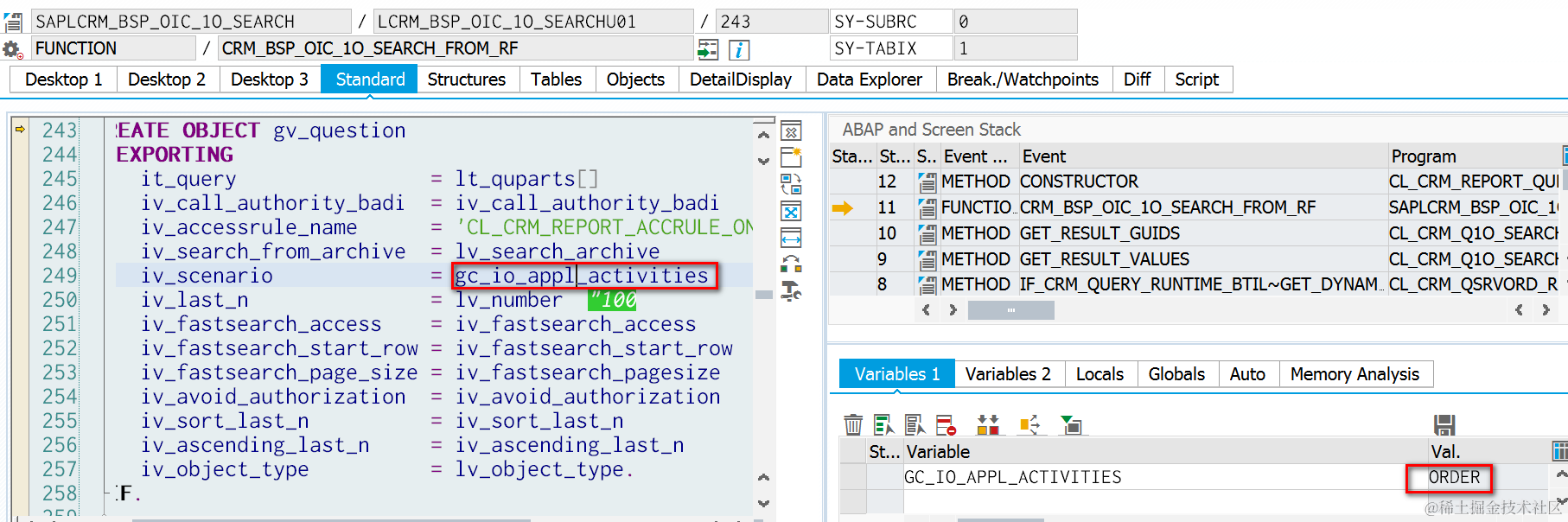Select the Variables 1 tab

[897, 374]
